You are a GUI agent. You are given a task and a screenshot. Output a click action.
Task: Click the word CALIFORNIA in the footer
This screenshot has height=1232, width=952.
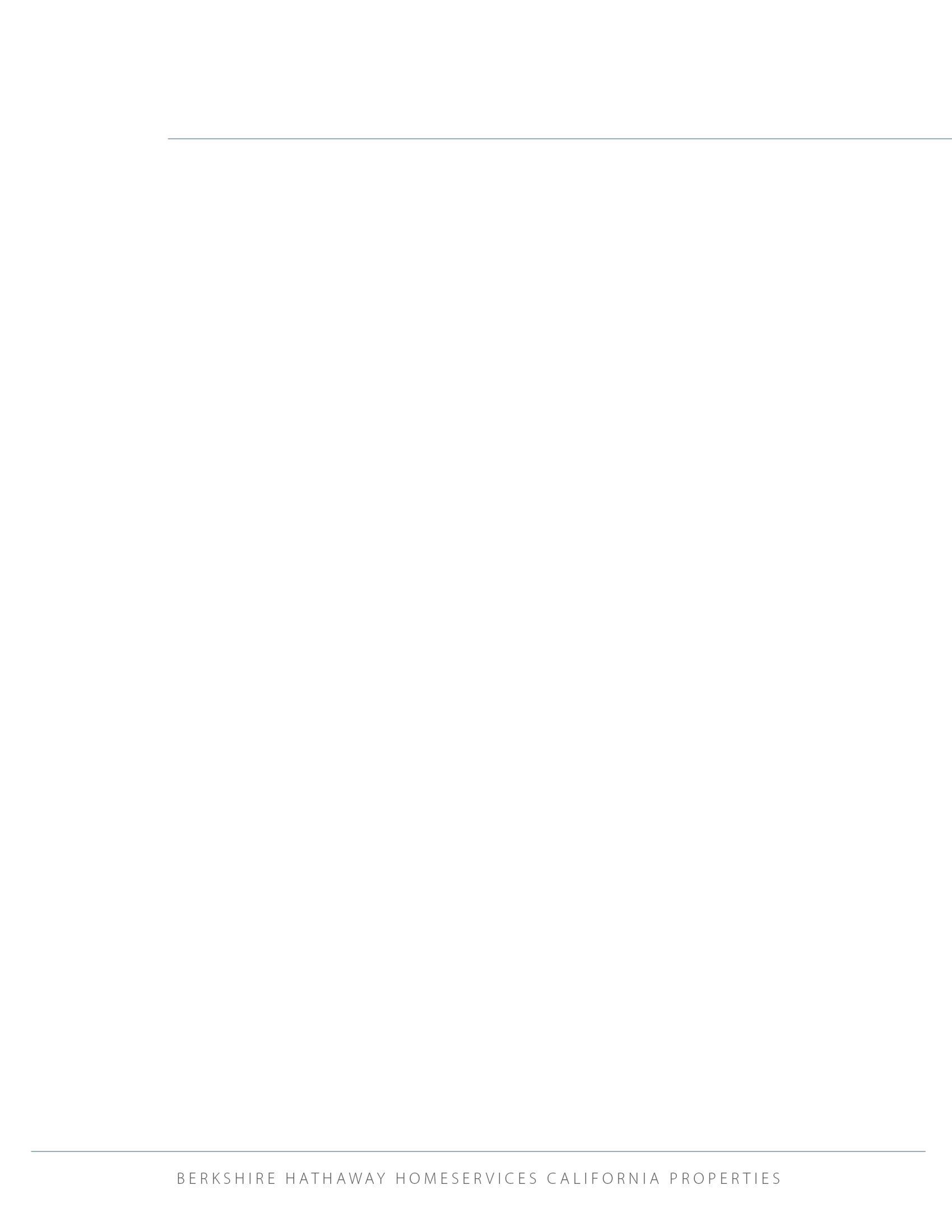pyautogui.click(x=604, y=1178)
